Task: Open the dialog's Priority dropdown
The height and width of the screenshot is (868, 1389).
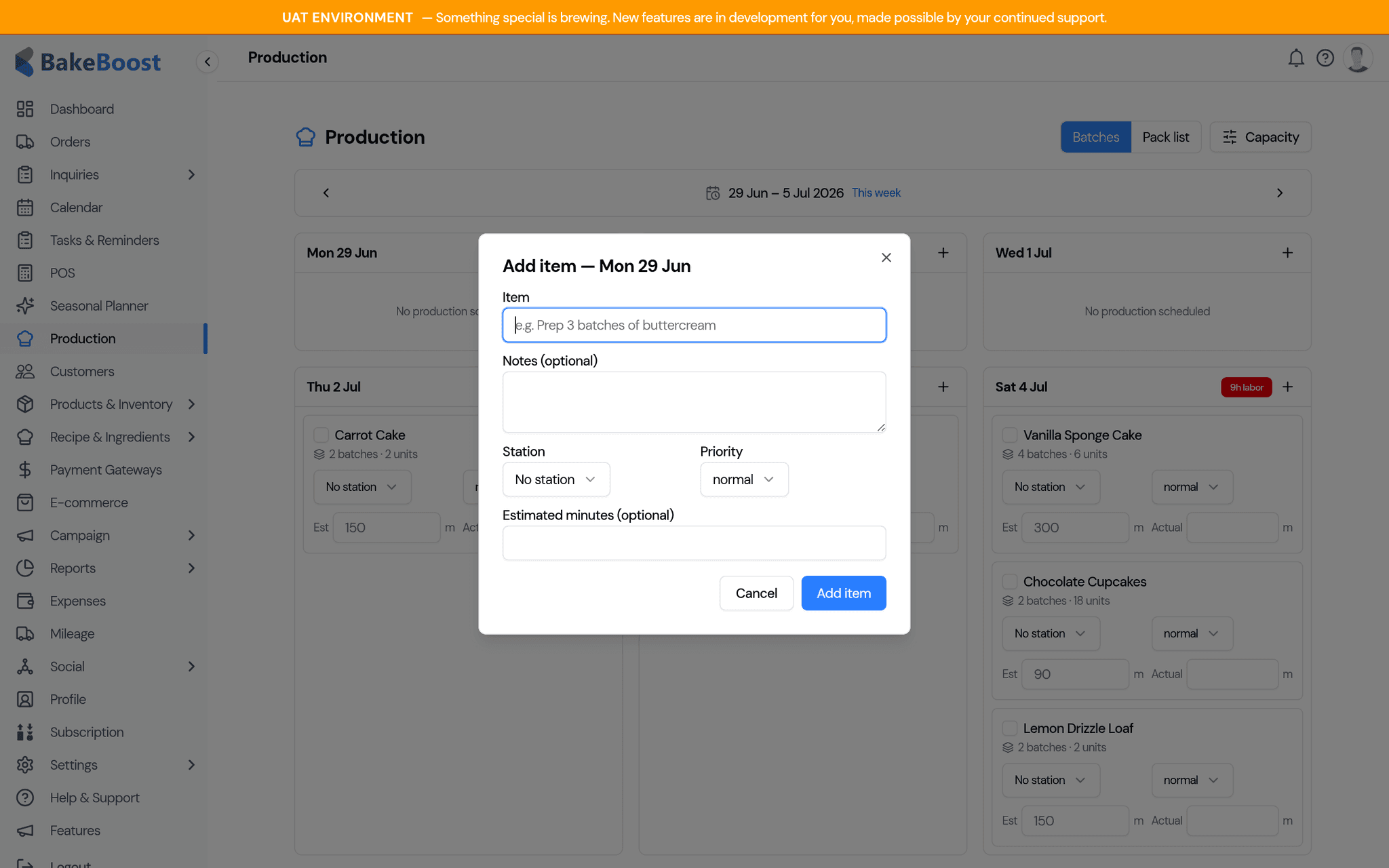Action: 744,479
